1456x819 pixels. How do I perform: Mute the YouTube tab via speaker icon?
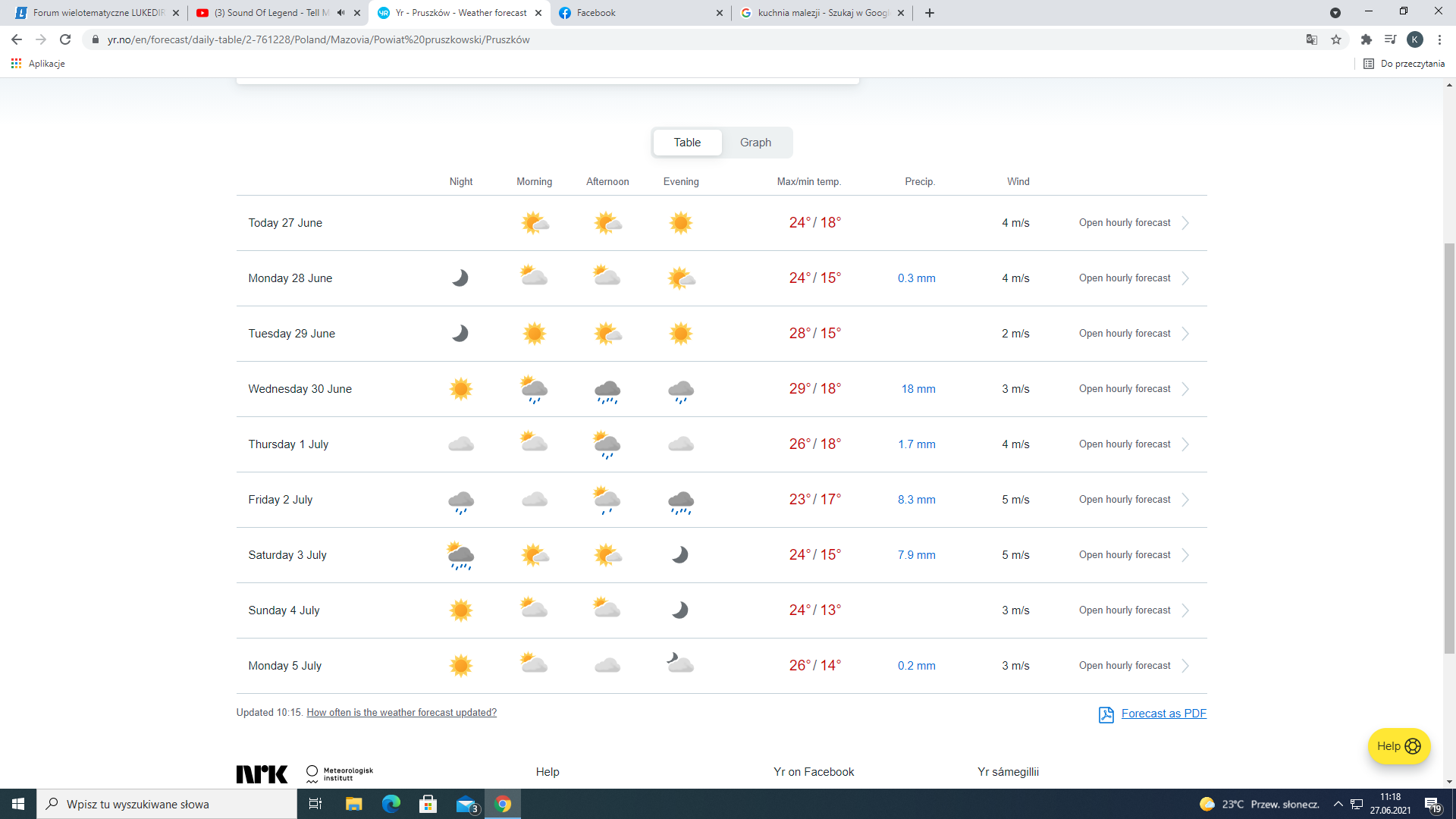tap(340, 13)
